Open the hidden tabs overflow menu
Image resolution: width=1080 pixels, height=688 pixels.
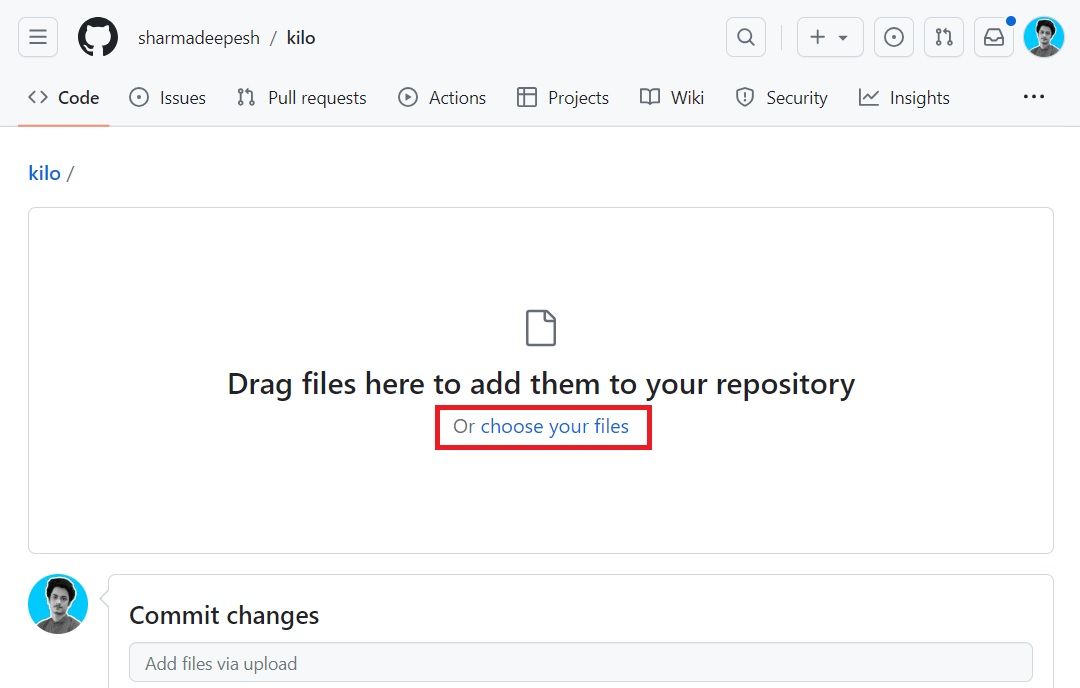[x=1033, y=97]
